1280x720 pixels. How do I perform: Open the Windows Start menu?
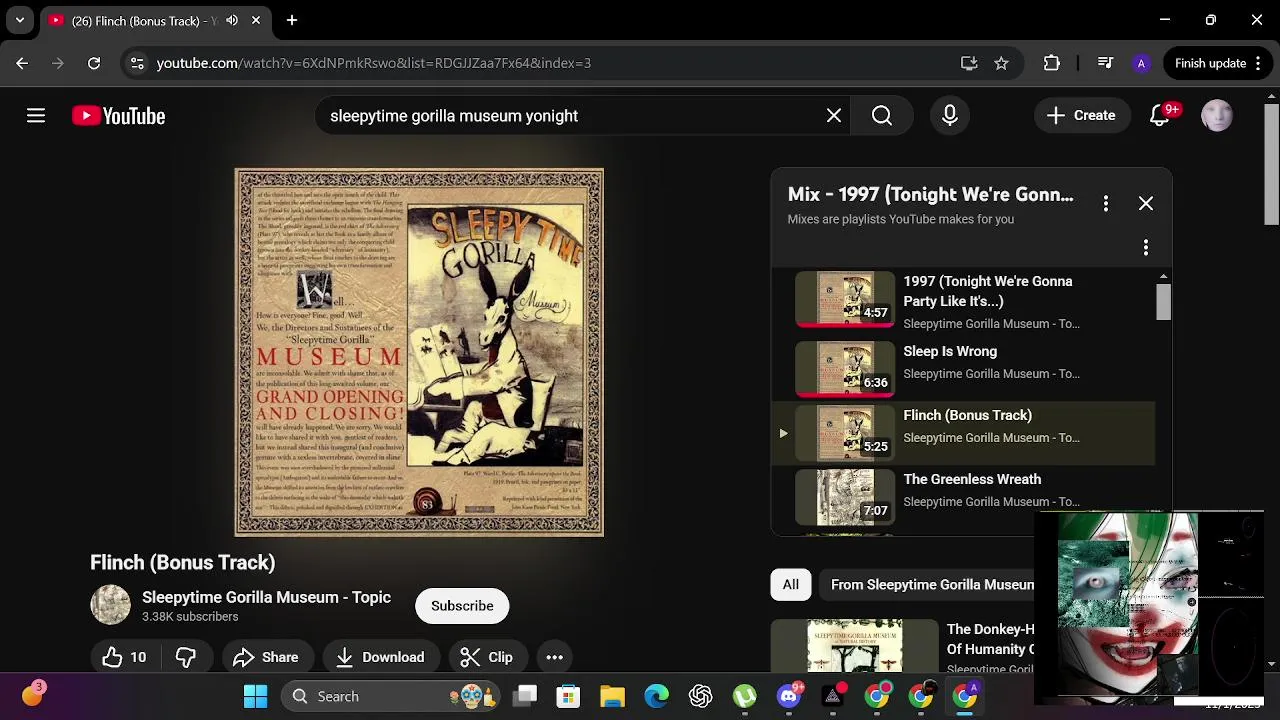(x=256, y=696)
